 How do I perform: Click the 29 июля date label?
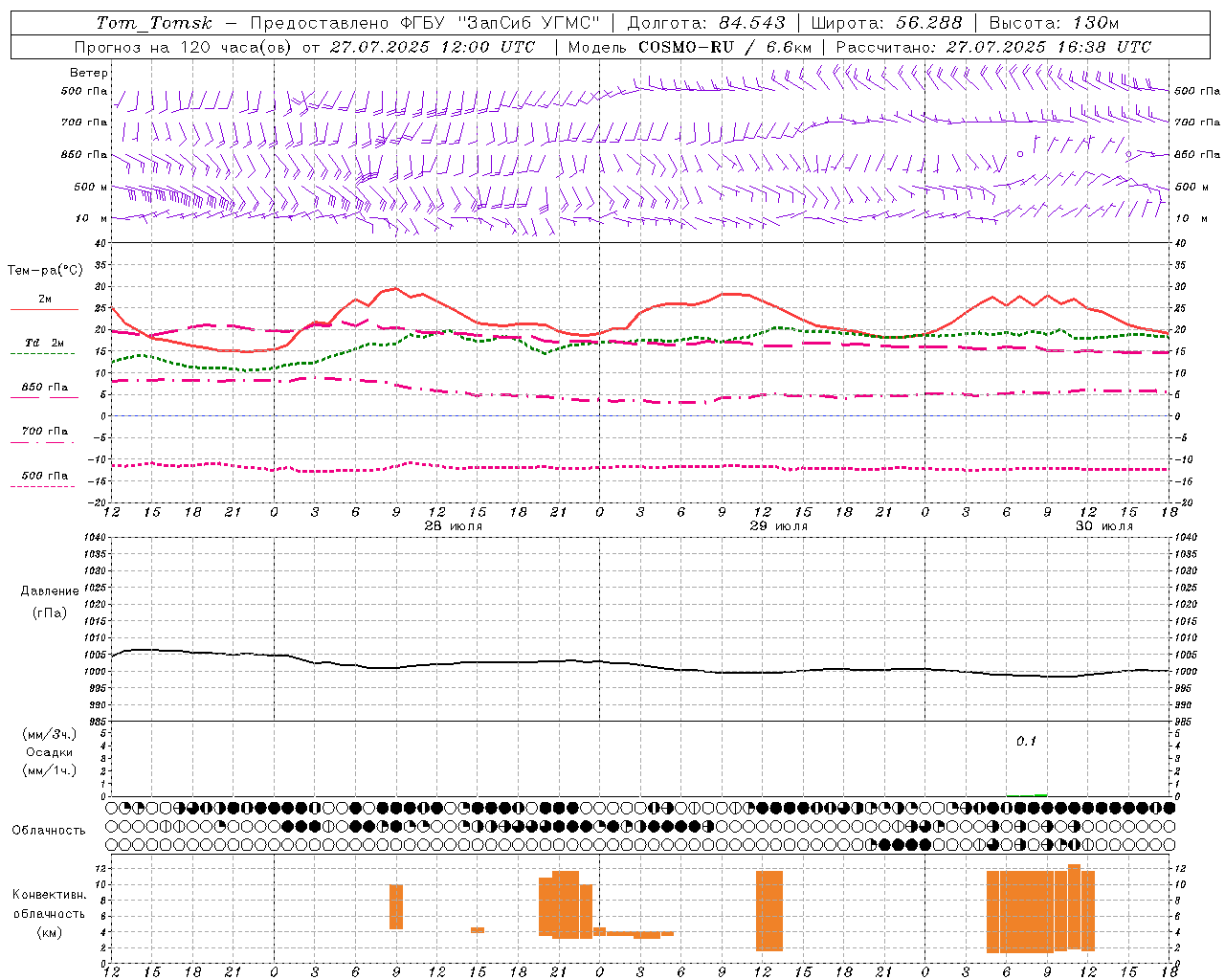point(778,526)
